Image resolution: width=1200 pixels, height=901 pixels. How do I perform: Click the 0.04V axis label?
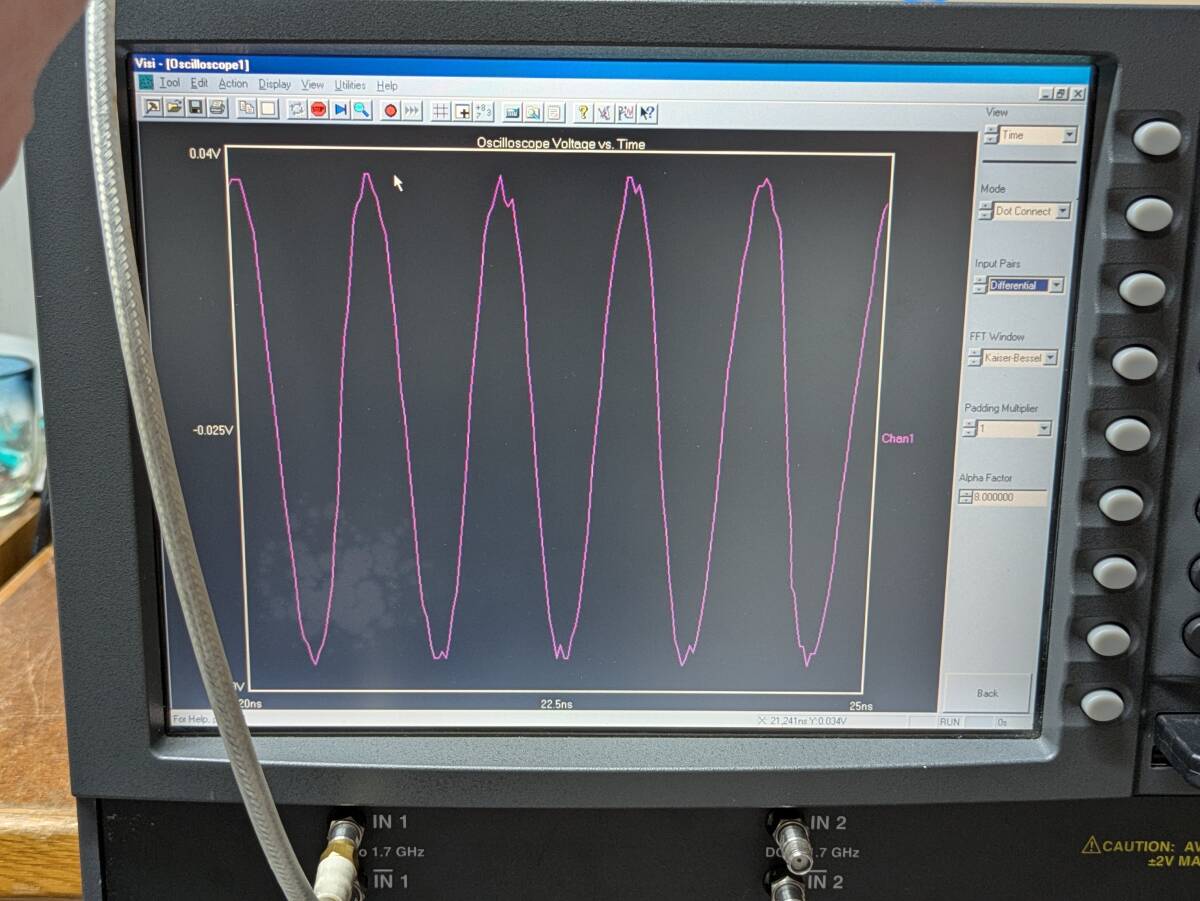click(x=203, y=154)
